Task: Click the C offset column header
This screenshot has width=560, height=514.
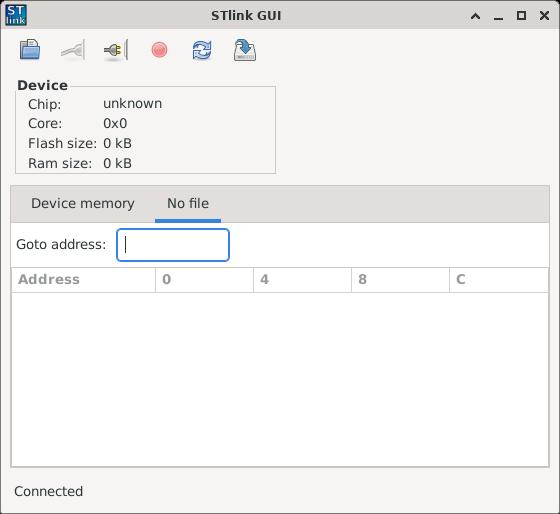Action: 499,280
